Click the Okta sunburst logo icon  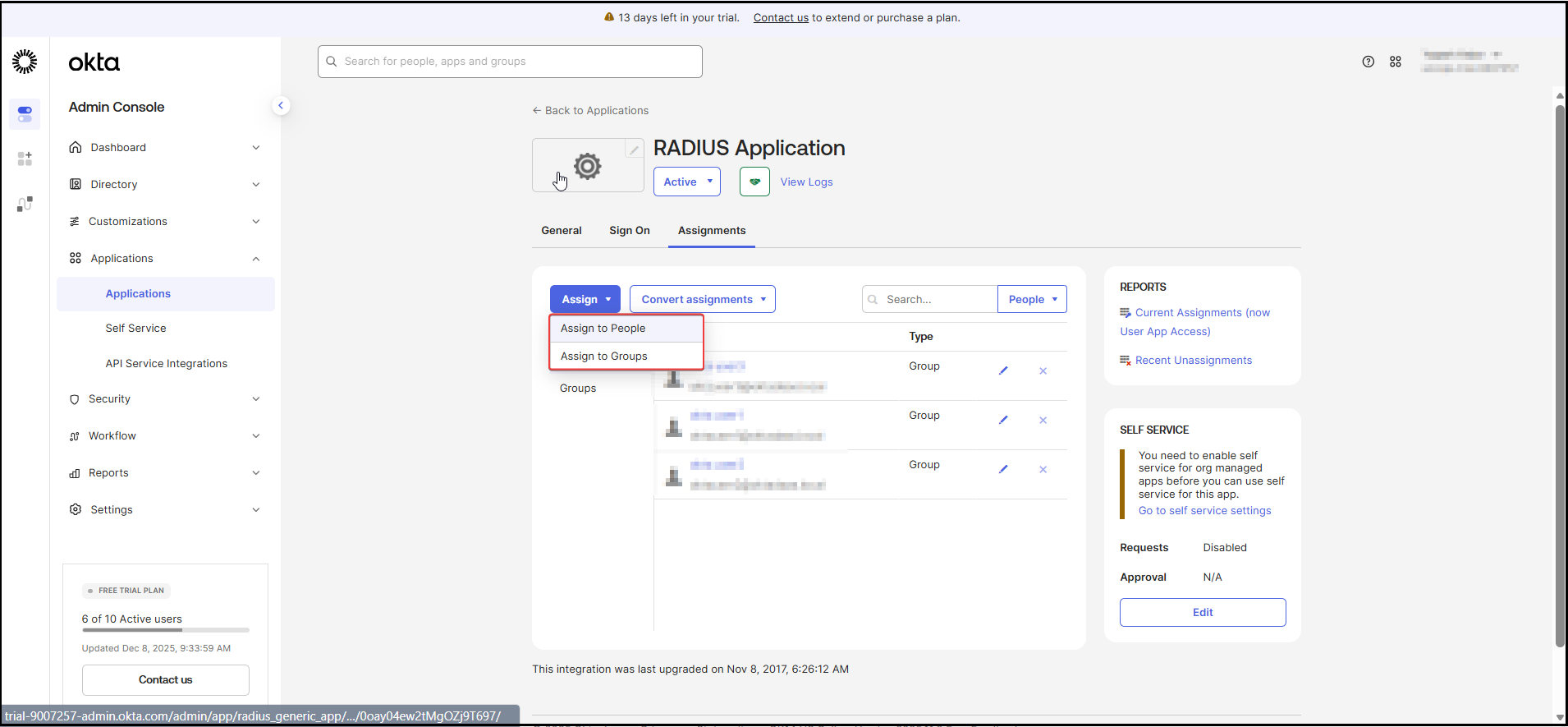[25, 62]
